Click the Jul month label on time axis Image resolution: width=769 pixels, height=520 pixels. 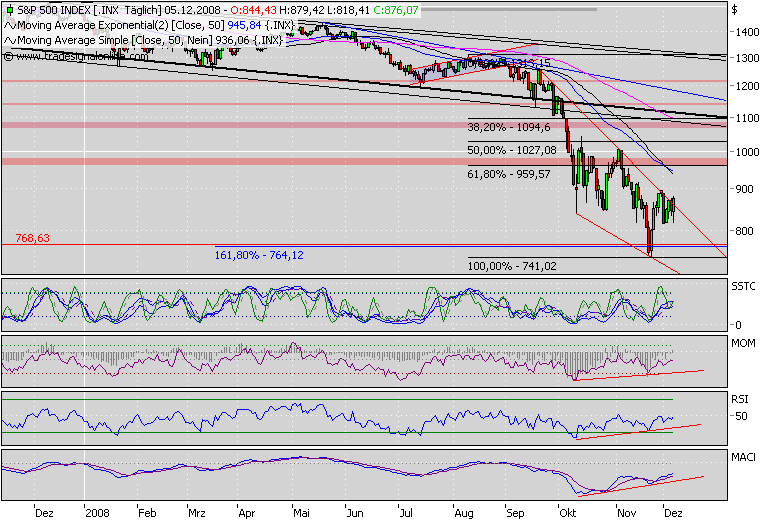(406, 513)
